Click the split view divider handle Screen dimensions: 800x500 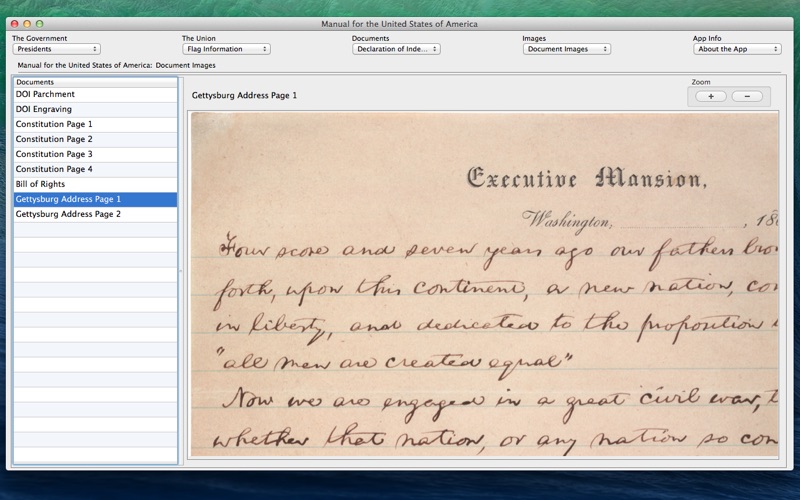[x=181, y=271]
